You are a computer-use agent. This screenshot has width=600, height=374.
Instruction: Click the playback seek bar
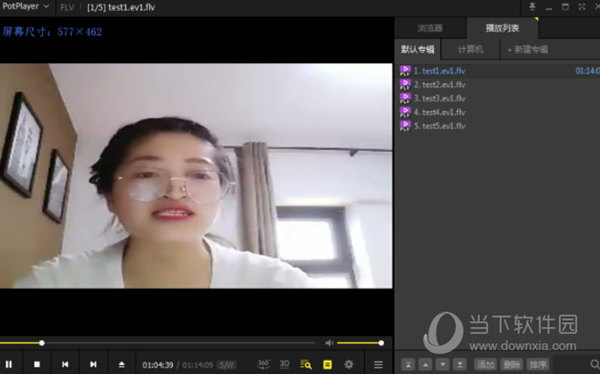pyautogui.click(x=157, y=343)
